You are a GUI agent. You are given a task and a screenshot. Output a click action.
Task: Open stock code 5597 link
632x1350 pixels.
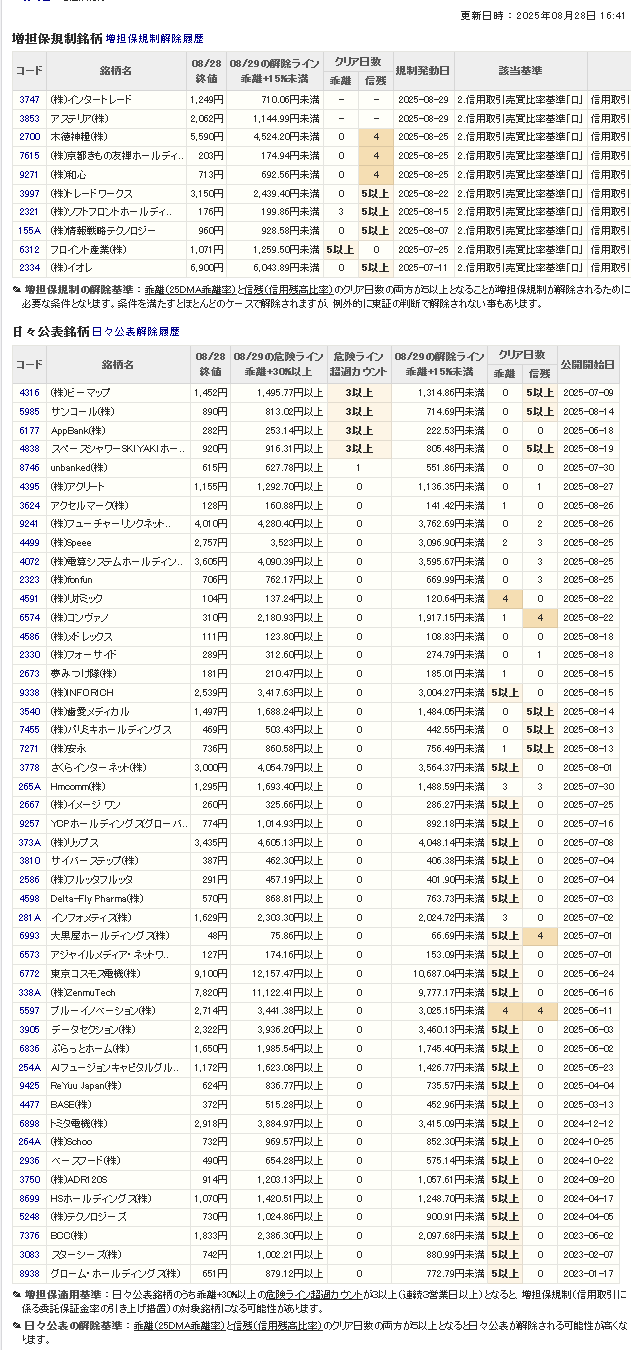click(x=29, y=1011)
